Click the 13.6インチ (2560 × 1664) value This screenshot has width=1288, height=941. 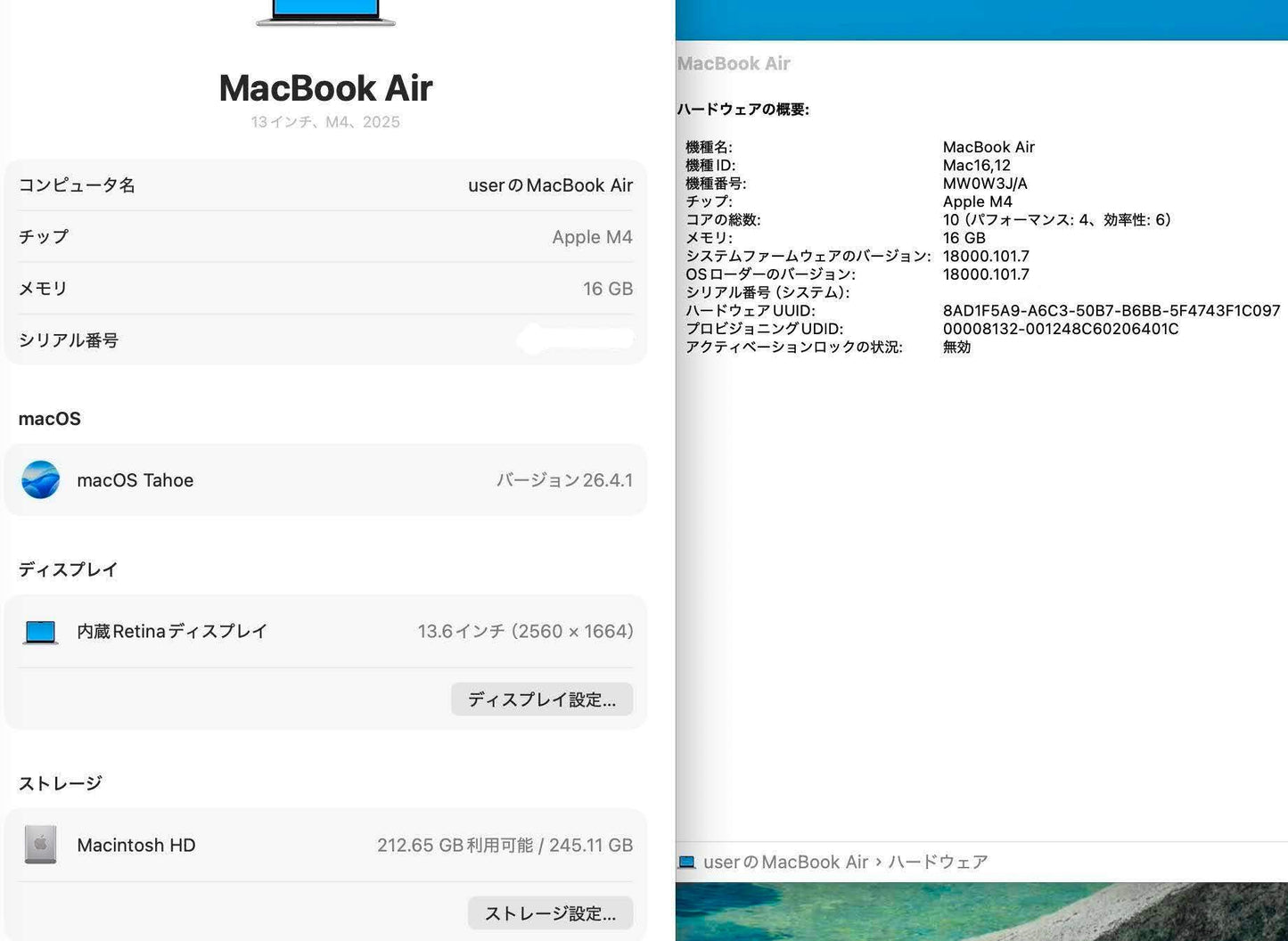pos(525,631)
